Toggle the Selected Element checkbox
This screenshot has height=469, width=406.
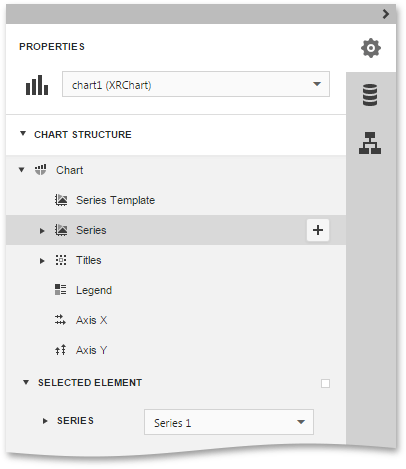pyautogui.click(x=325, y=383)
